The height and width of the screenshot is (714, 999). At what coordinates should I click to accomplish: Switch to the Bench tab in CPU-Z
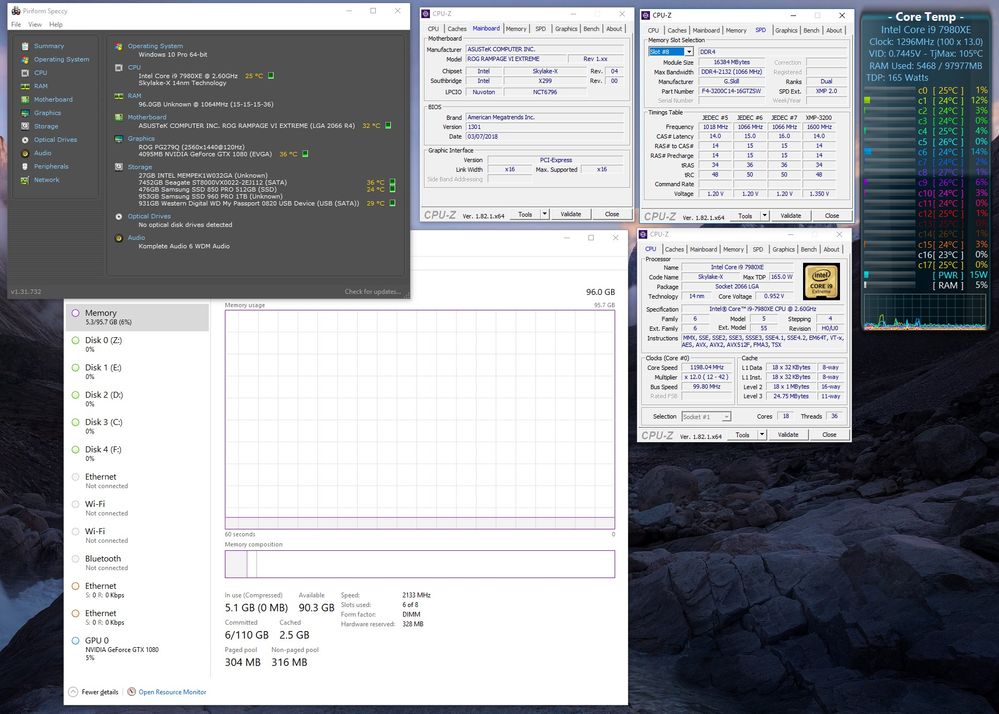coord(809,249)
